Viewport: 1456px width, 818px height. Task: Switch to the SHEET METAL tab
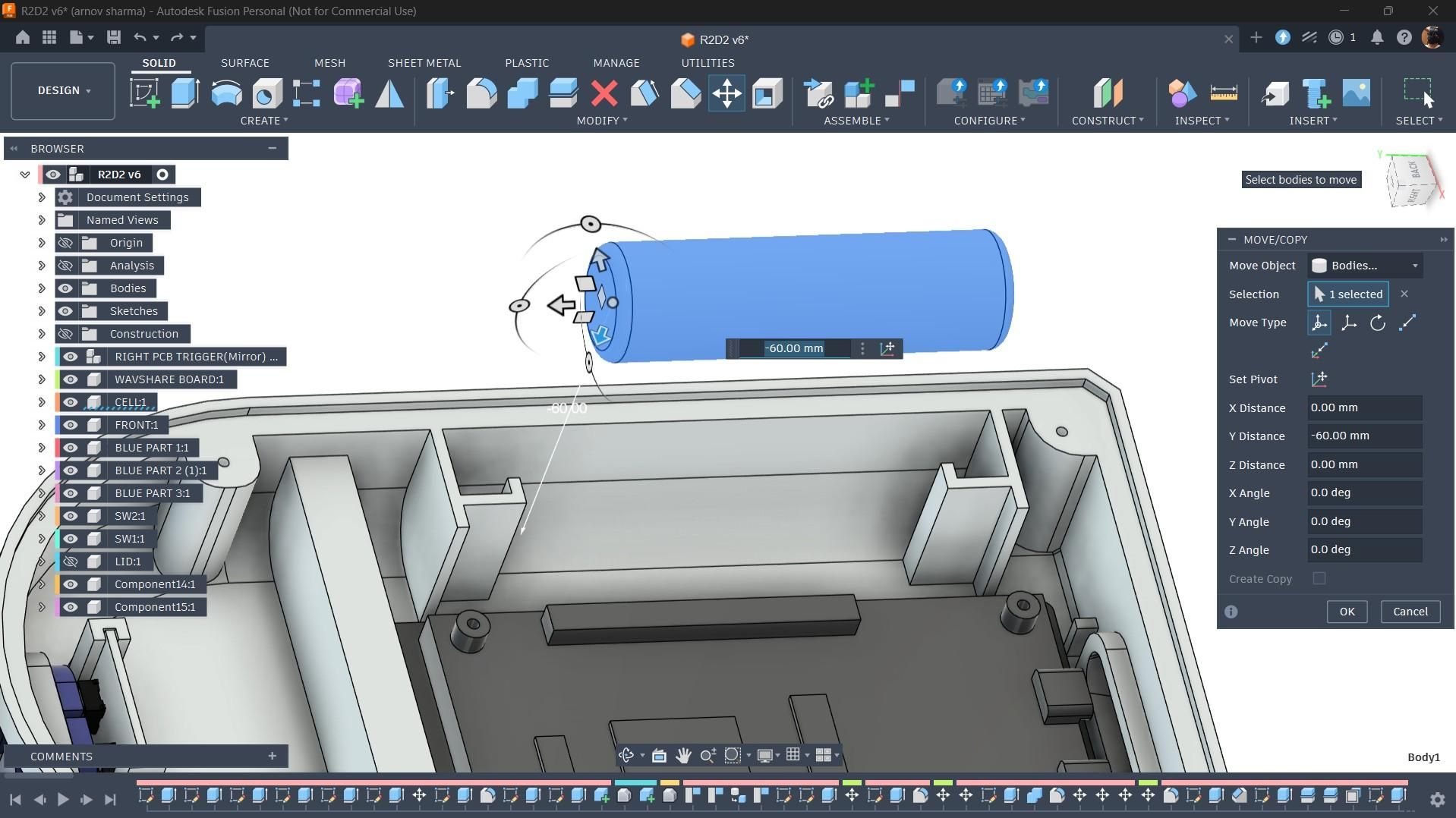[424, 63]
